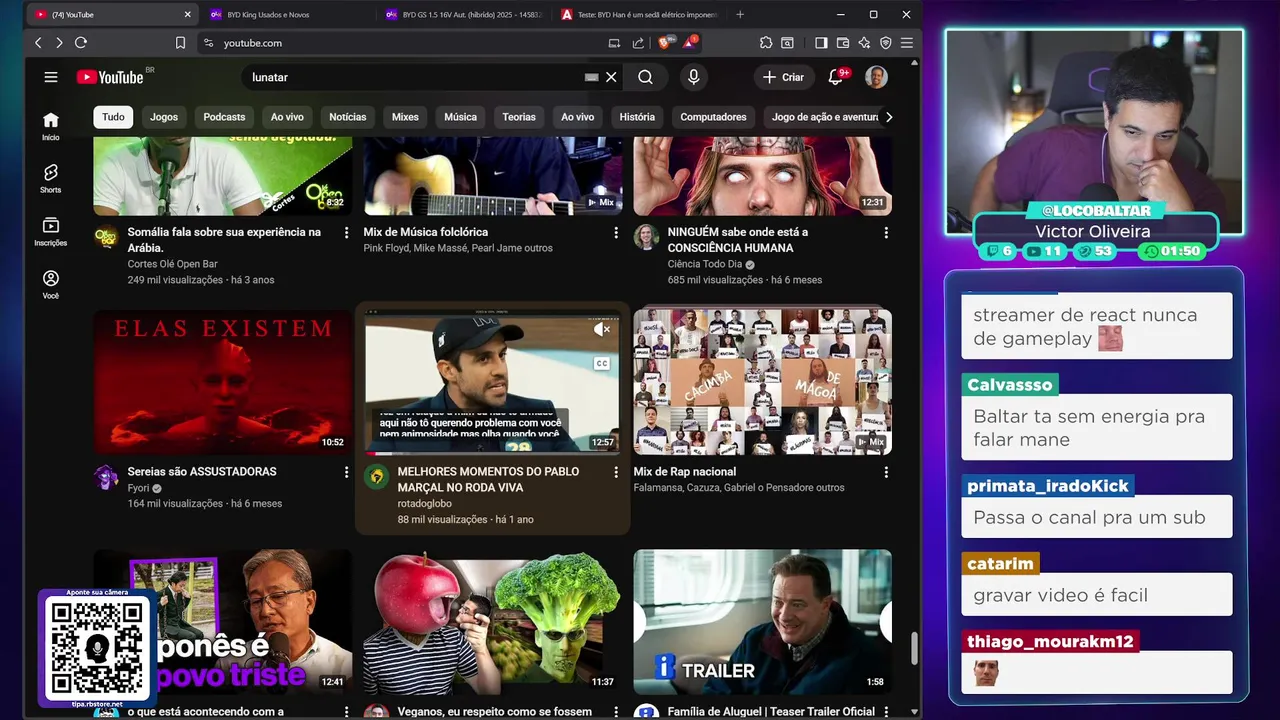Open the Ciência Todo Dia channel link
This screenshot has width=1280, height=720.
click(x=705, y=264)
